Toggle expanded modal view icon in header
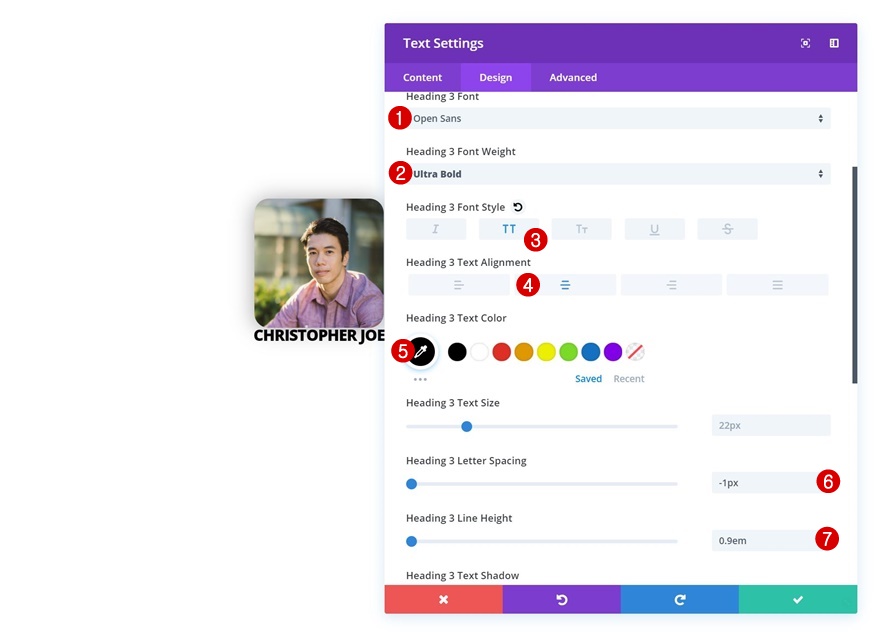This screenshot has width=880, height=643. (805, 43)
